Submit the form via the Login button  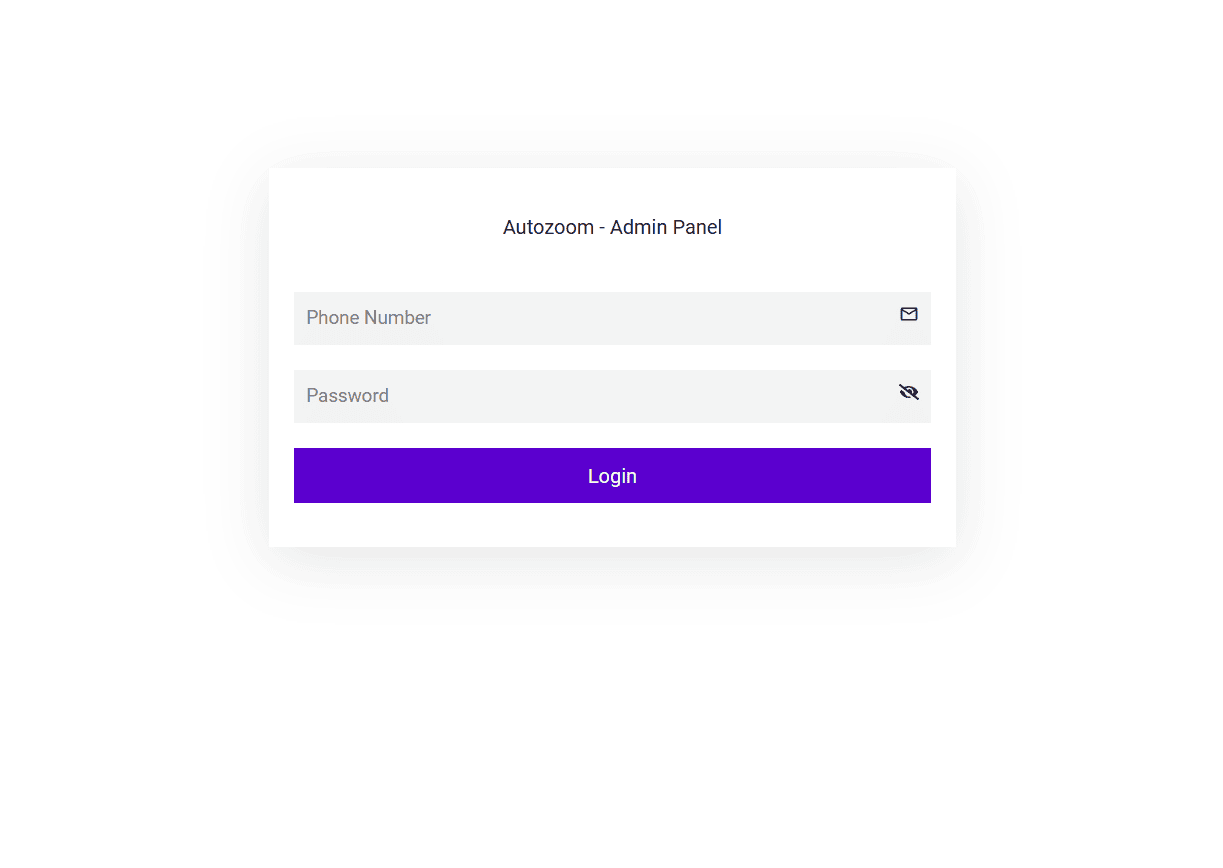click(x=612, y=476)
